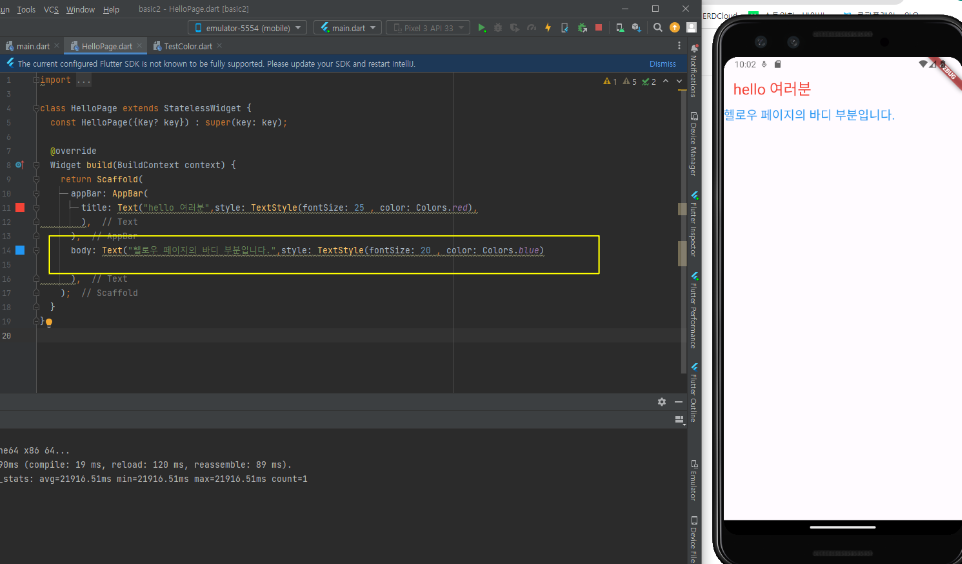
Task: Close the main.dart tab
Action: point(57,46)
